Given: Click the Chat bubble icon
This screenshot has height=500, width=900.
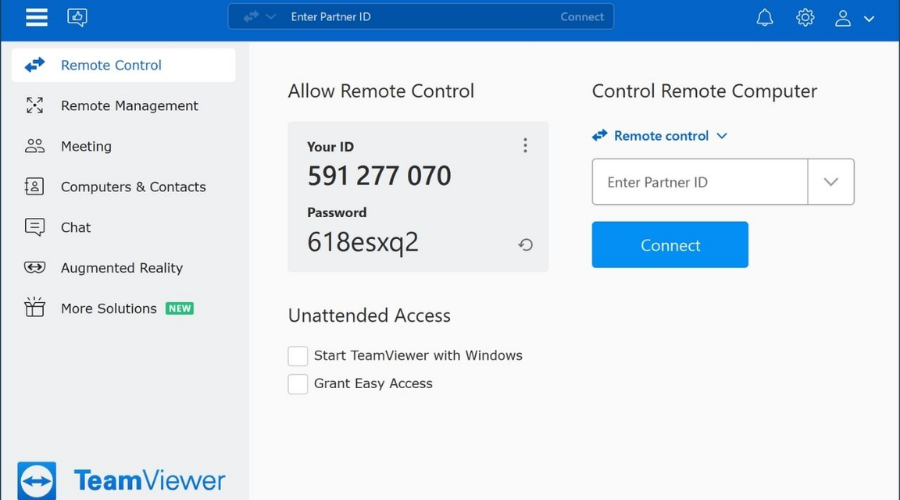Looking at the screenshot, I should click(x=34, y=227).
